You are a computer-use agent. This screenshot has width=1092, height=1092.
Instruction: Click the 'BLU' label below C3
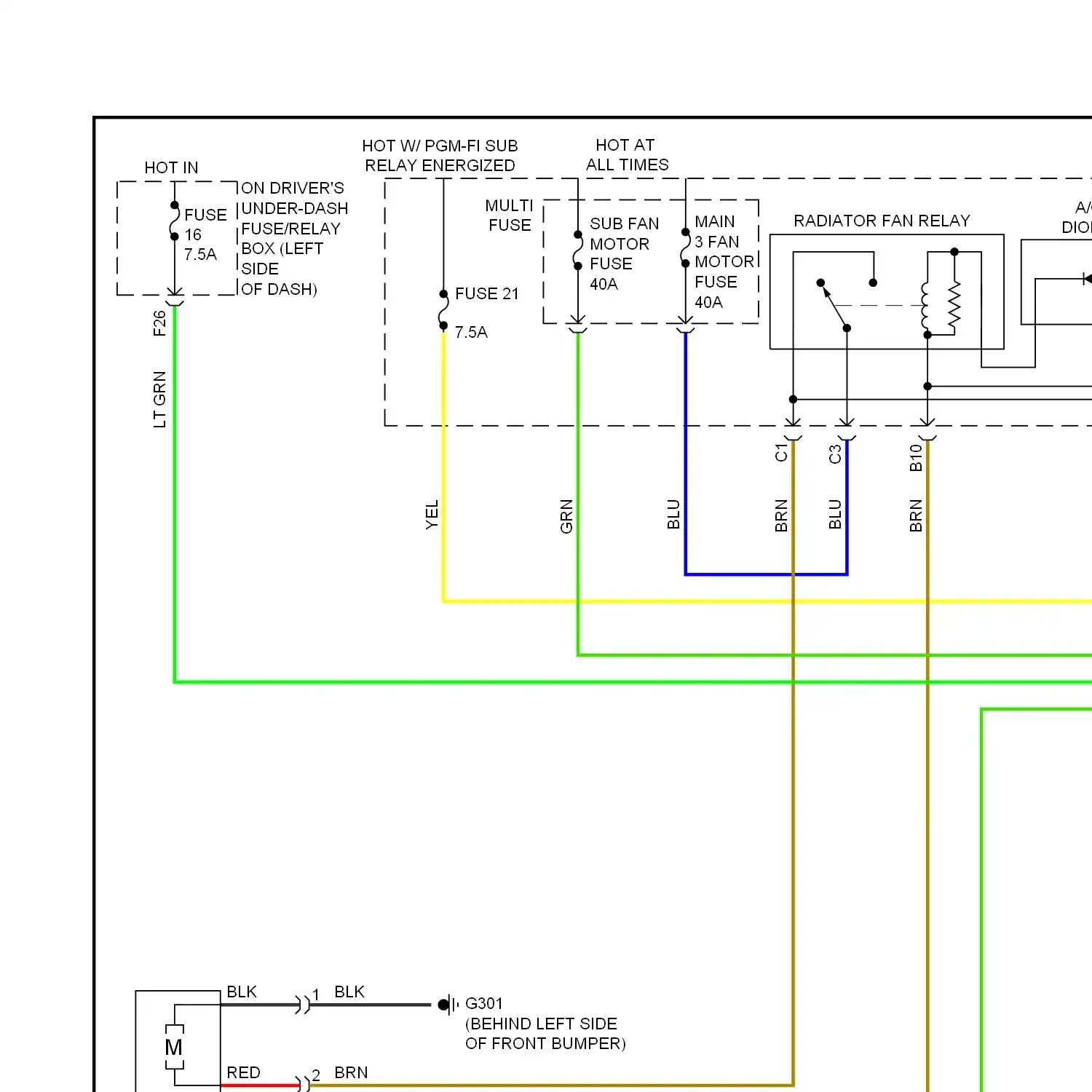[835, 514]
